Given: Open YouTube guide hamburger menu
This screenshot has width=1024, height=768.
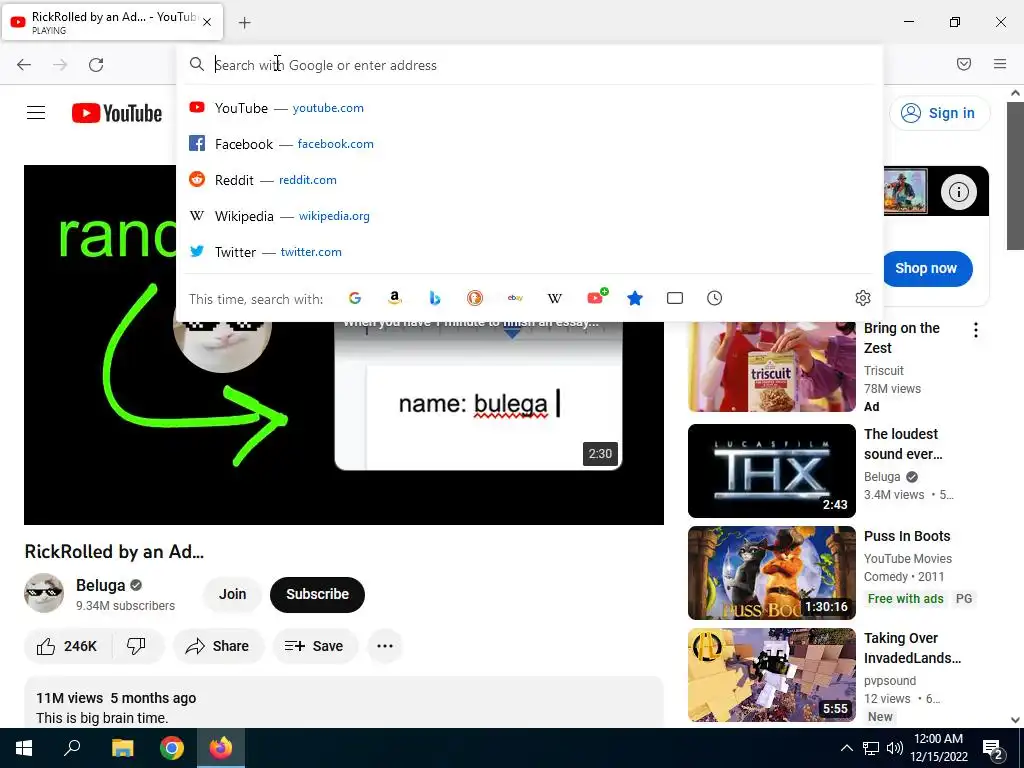Looking at the screenshot, I should [36, 113].
